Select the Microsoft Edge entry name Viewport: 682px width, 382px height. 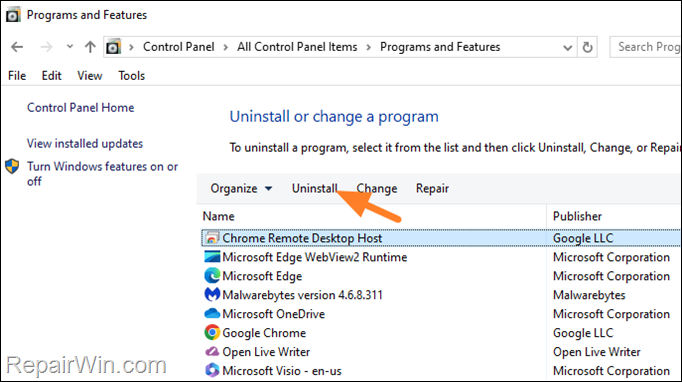pos(262,276)
